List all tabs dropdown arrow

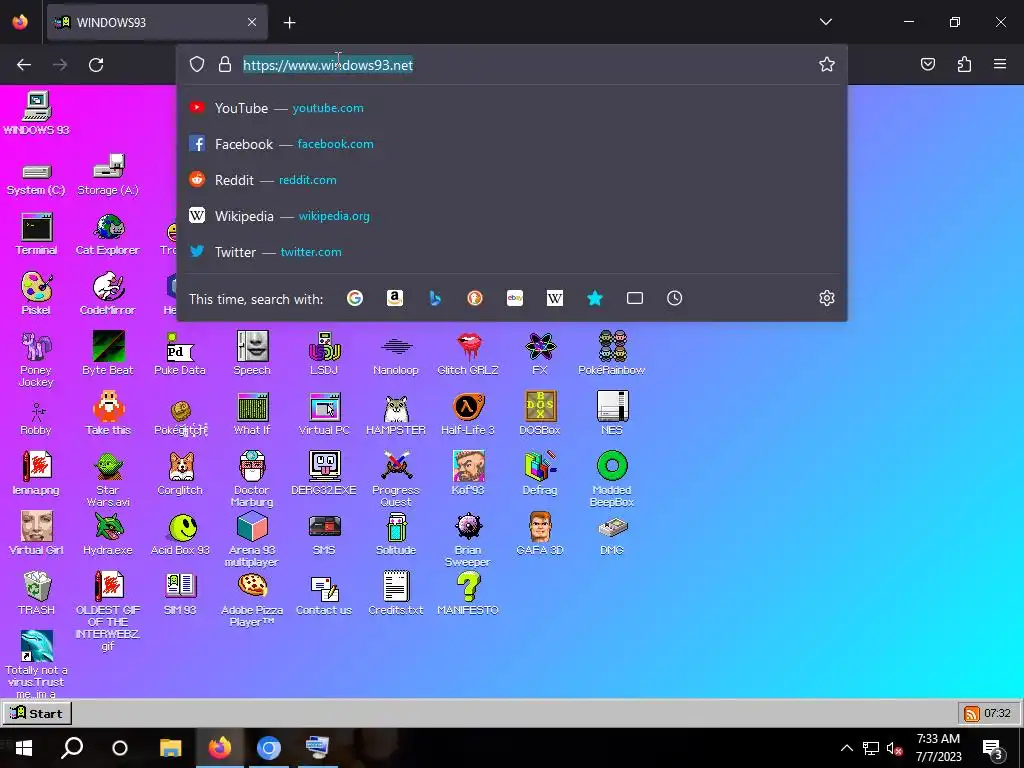click(x=826, y=22)
